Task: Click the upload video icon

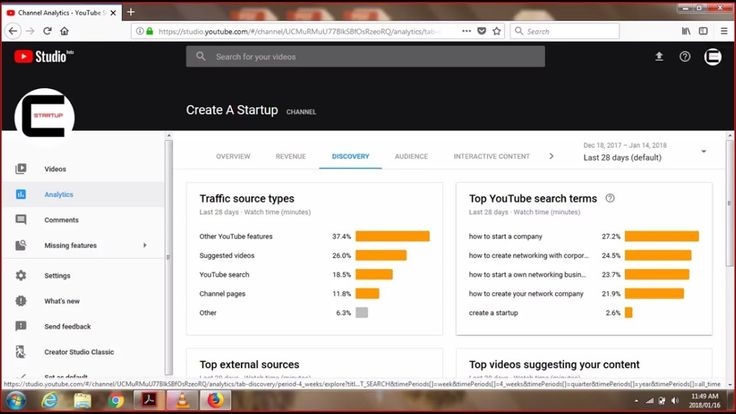Action: 659,57
